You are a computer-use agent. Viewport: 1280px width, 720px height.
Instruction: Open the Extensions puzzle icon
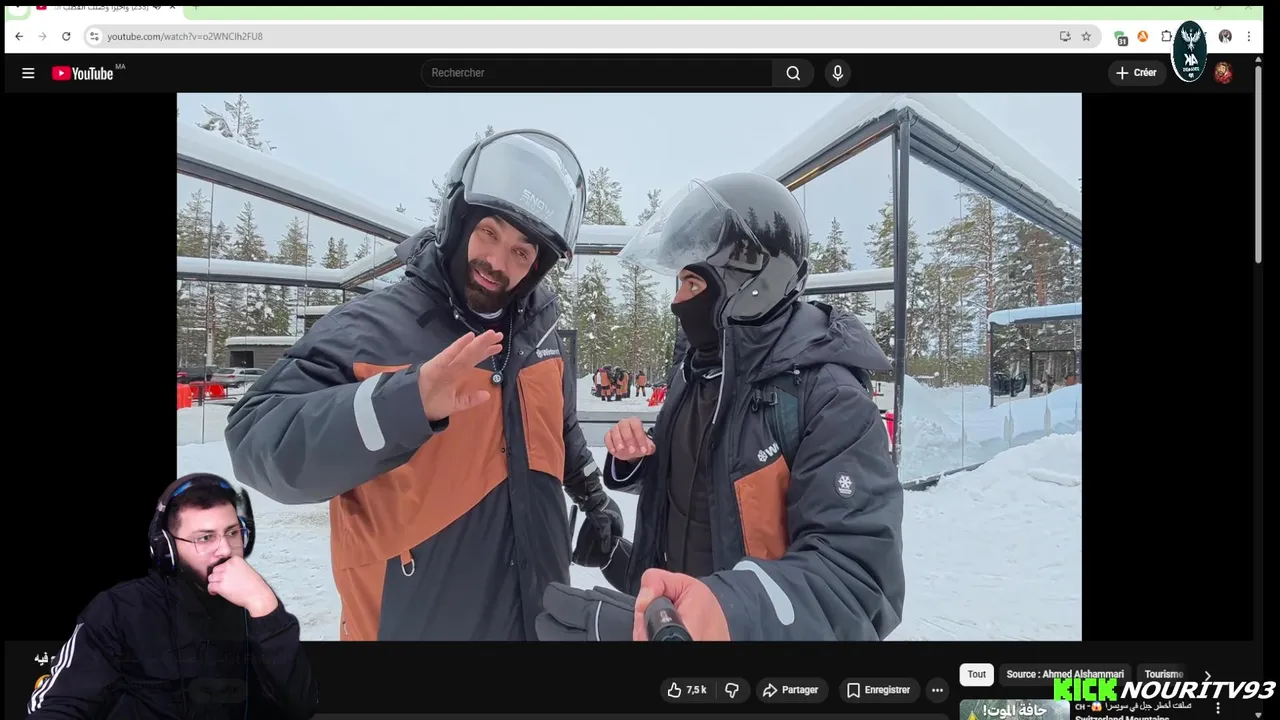(1166, 36)
